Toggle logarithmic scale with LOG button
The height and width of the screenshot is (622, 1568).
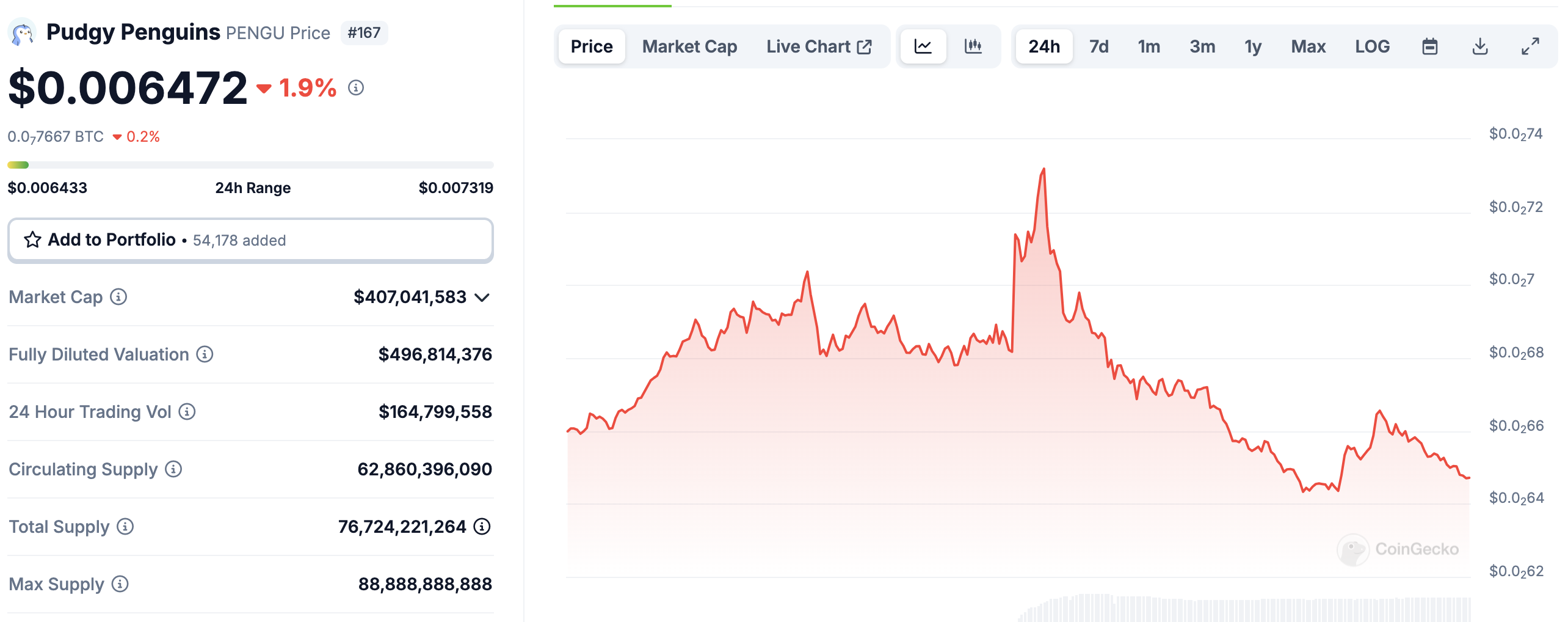1373,46
